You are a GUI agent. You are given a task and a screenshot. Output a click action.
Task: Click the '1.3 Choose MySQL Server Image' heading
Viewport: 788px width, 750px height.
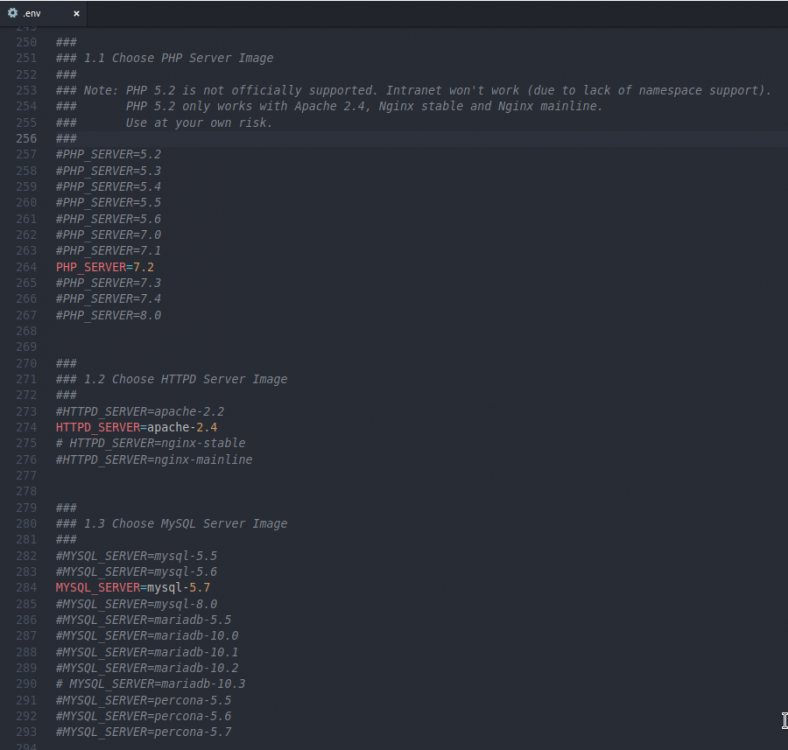[x=185, y=524]
